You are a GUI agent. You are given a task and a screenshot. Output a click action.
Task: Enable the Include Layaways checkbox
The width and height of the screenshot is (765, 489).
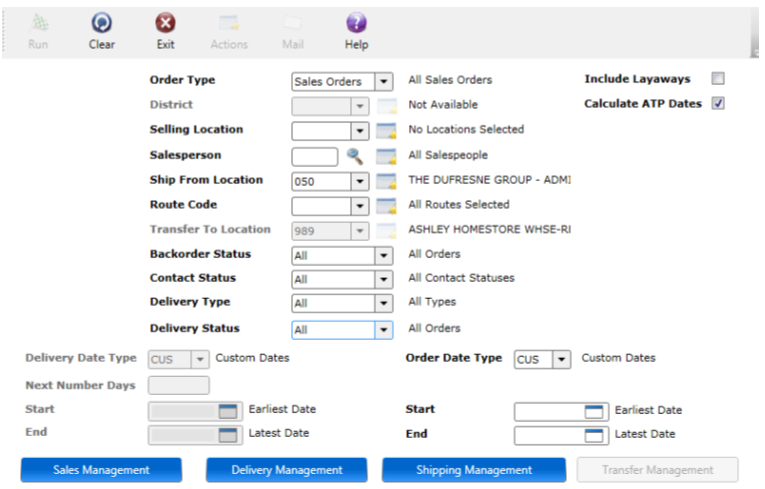click(x=718, y=79)
